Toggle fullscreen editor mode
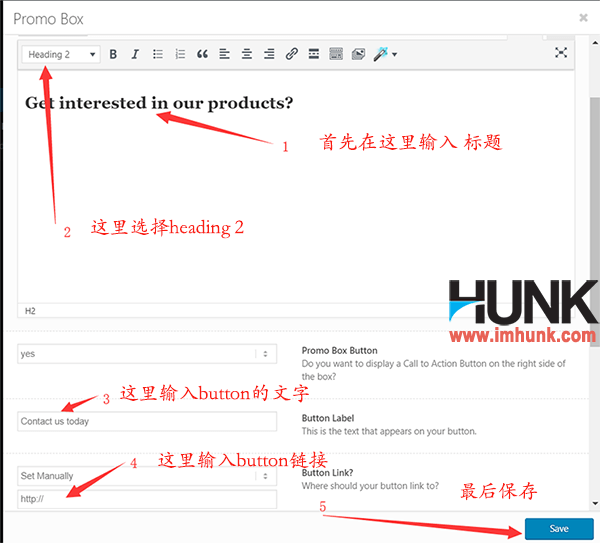Screen dimensions: 600x543 [561, 53]
